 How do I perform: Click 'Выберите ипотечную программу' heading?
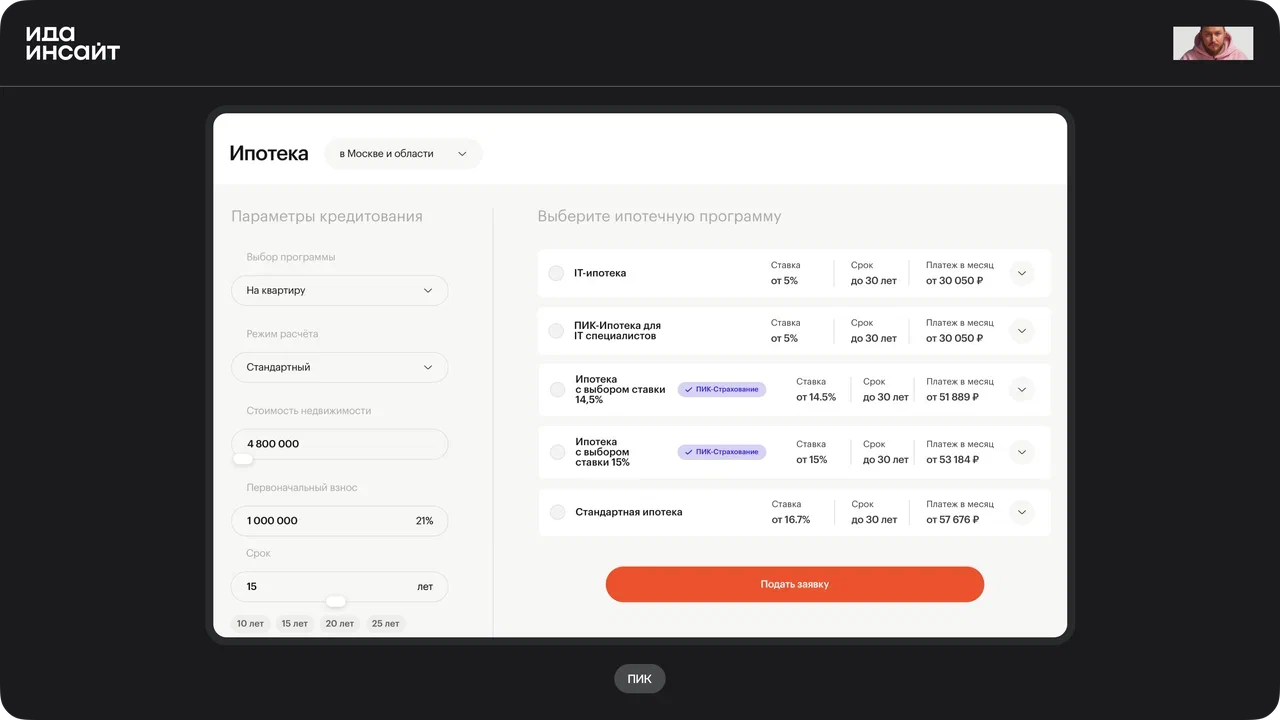pyautogui.click(x=660, y=216)
